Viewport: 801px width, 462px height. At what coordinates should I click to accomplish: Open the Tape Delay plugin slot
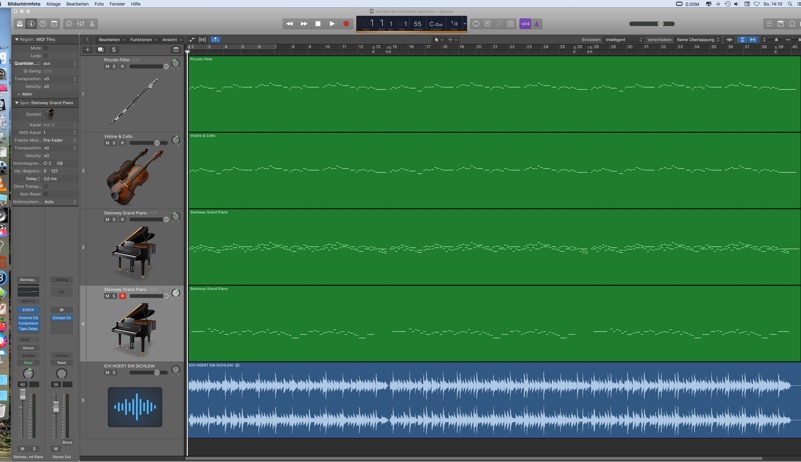(x=28, y=329)
